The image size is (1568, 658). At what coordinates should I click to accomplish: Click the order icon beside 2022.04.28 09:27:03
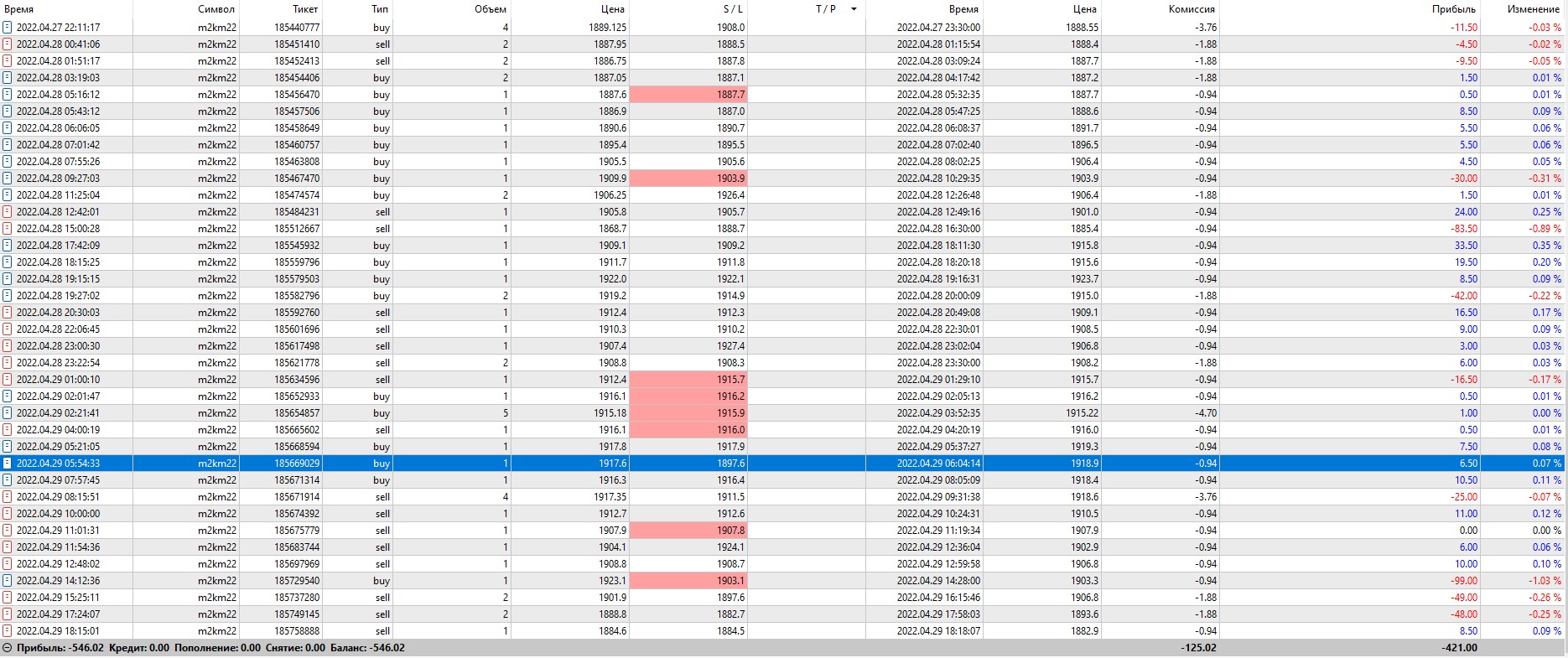tap(8, 179)
